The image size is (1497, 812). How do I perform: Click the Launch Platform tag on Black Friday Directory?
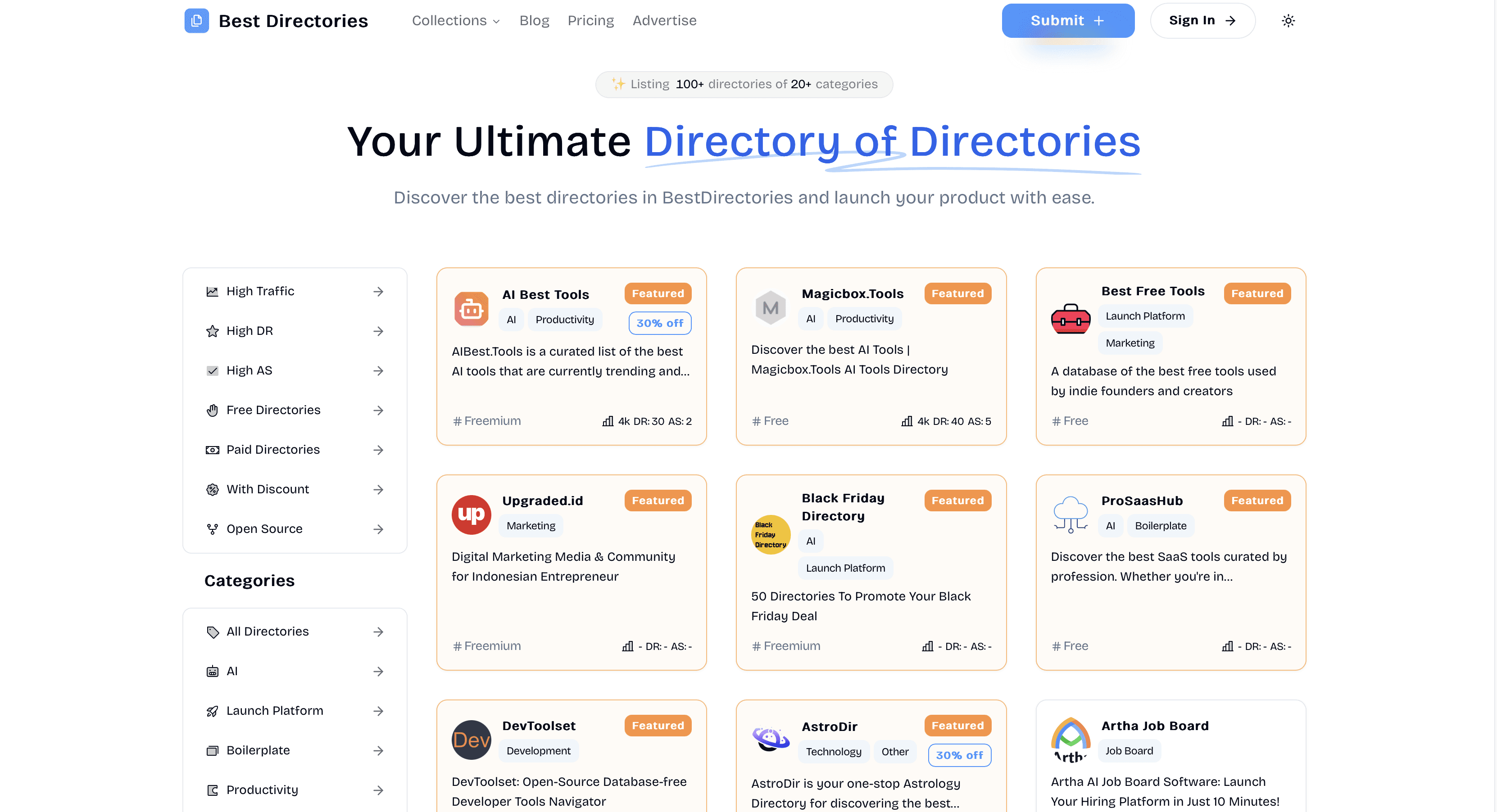845,568
